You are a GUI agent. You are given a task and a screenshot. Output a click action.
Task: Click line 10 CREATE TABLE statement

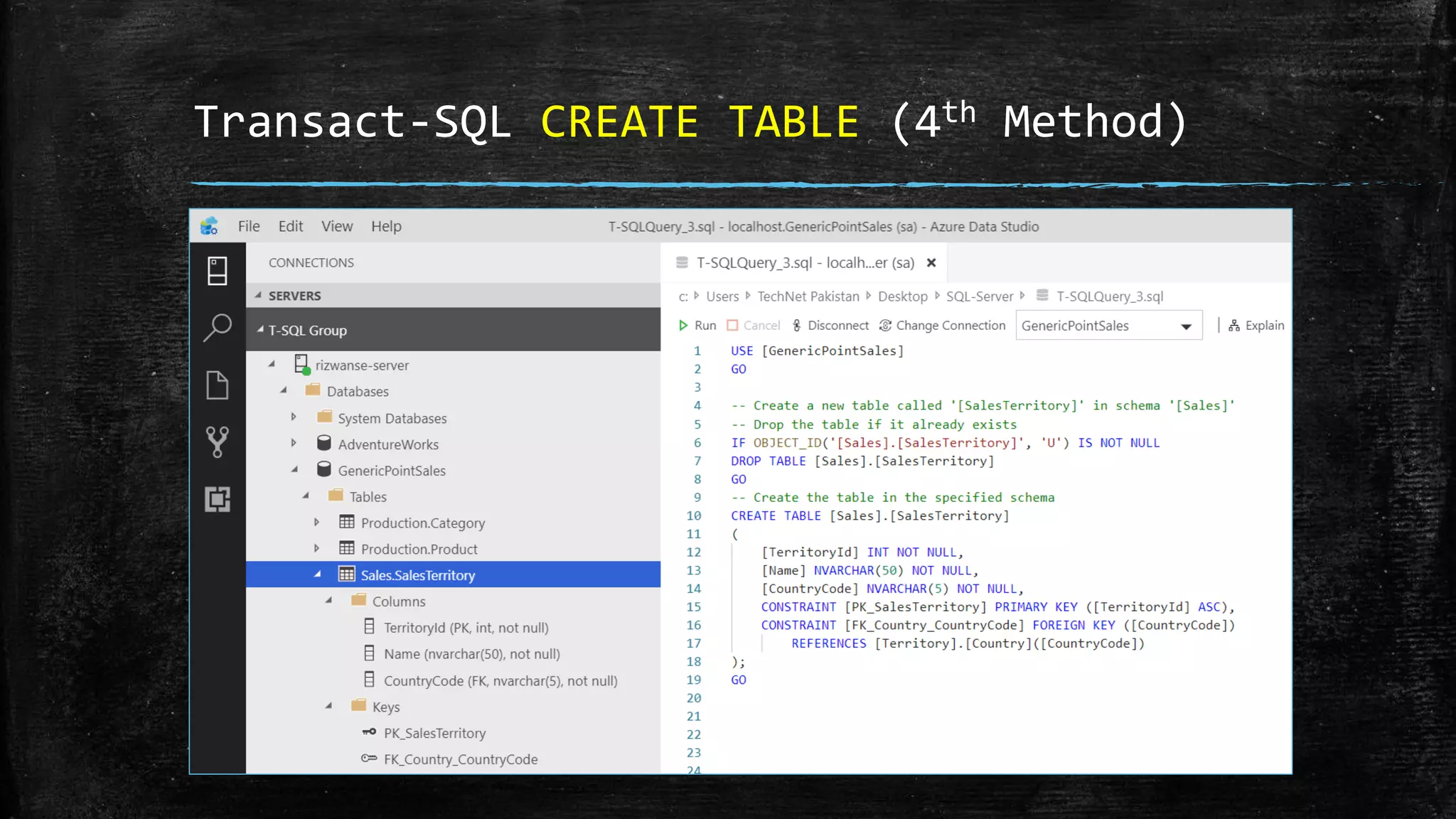(x=870, y=515)
